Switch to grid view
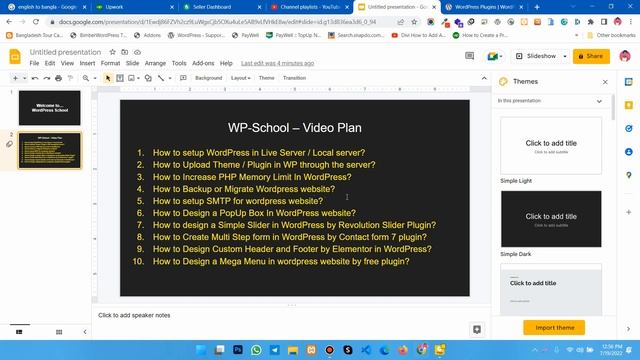640x360 pixels. tap(59, 332)
